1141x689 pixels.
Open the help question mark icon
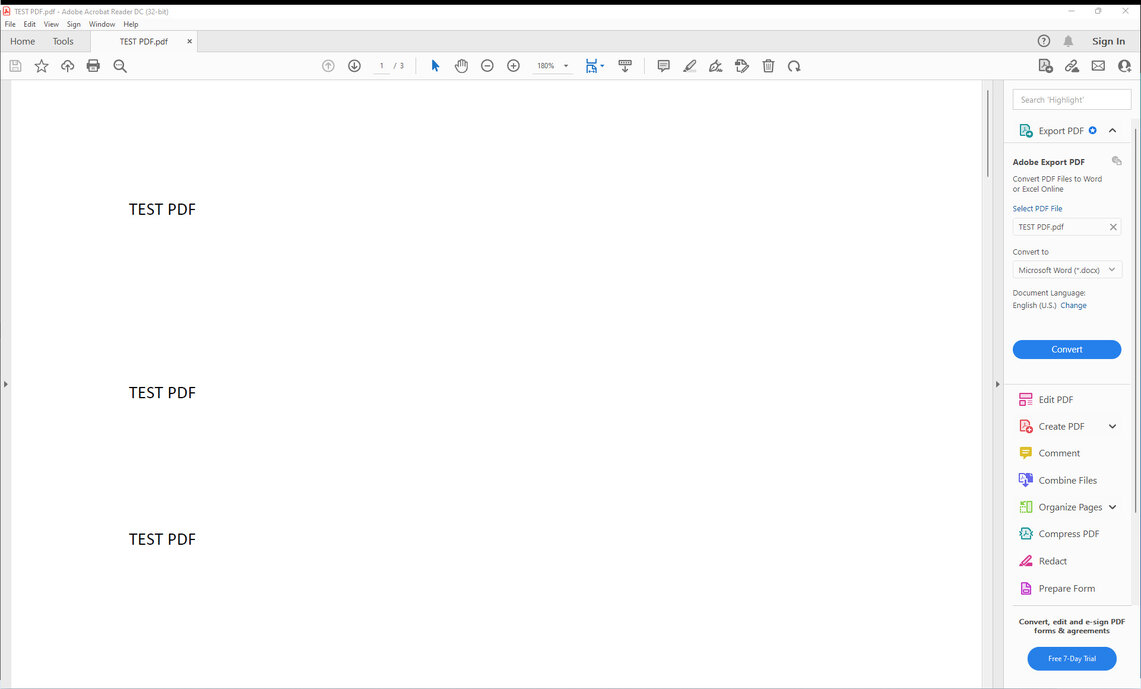click(x=1043, y=41)
